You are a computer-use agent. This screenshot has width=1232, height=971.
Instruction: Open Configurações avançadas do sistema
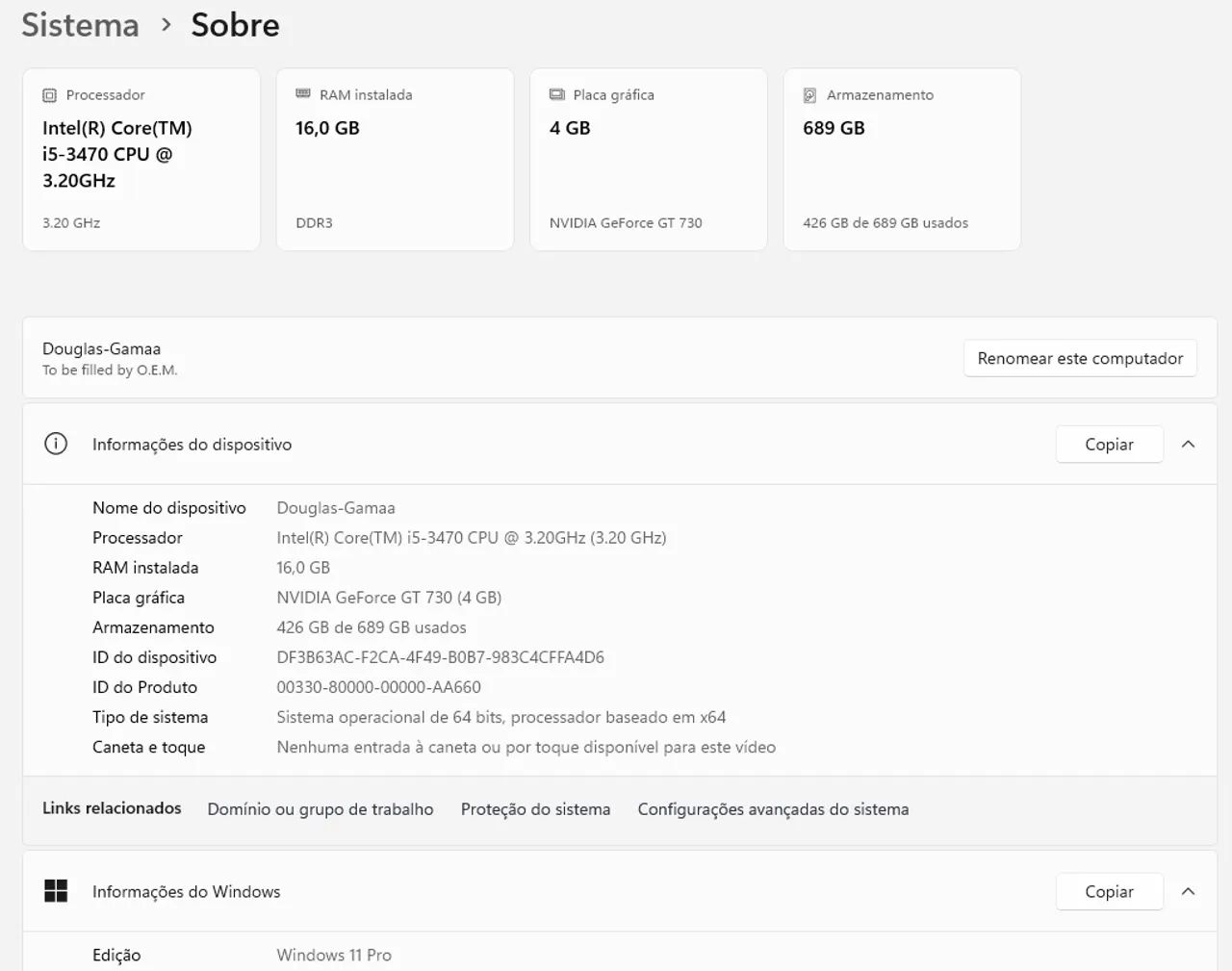point(773,809)
